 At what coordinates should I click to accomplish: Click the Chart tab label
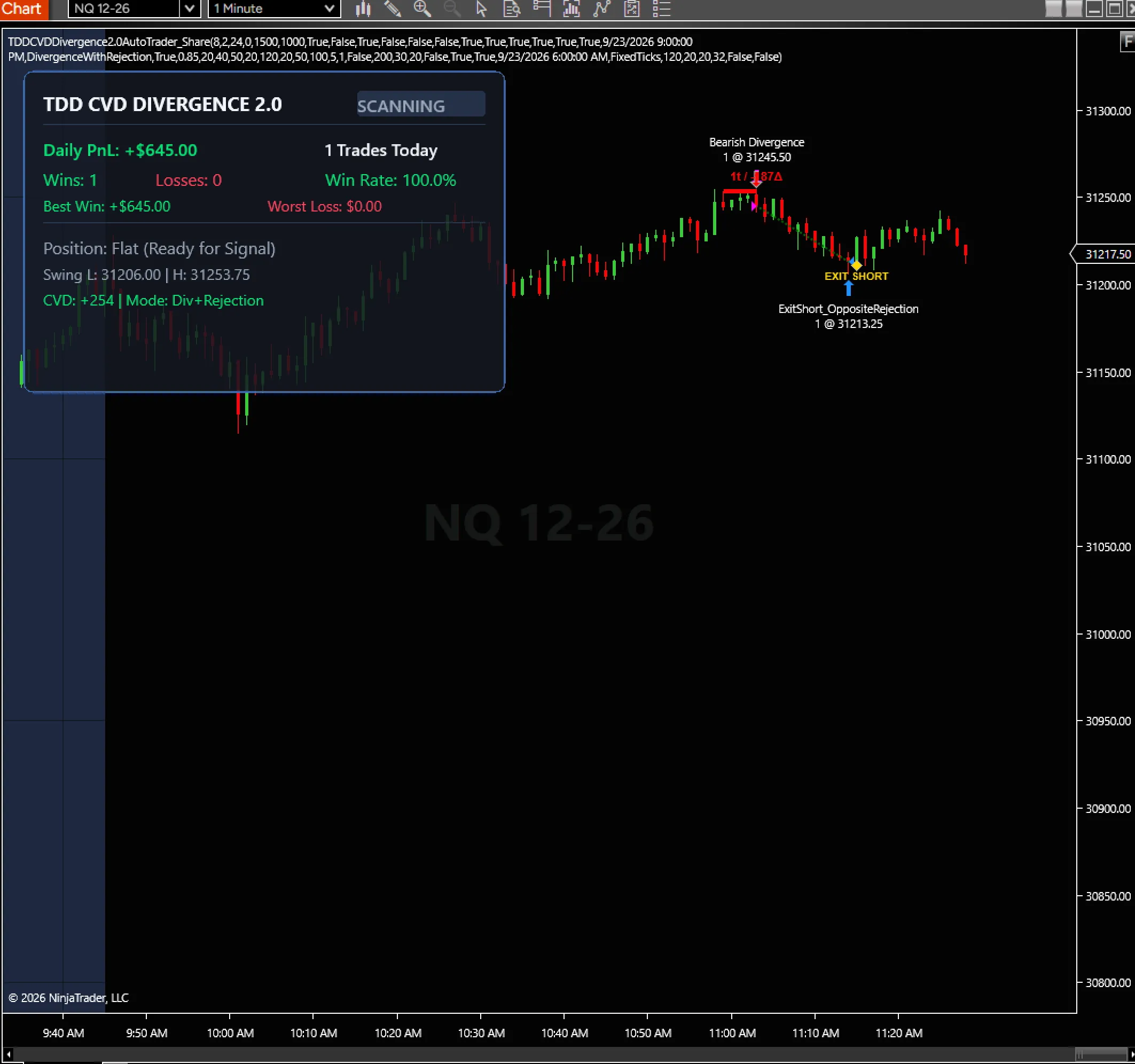[21, 9]
